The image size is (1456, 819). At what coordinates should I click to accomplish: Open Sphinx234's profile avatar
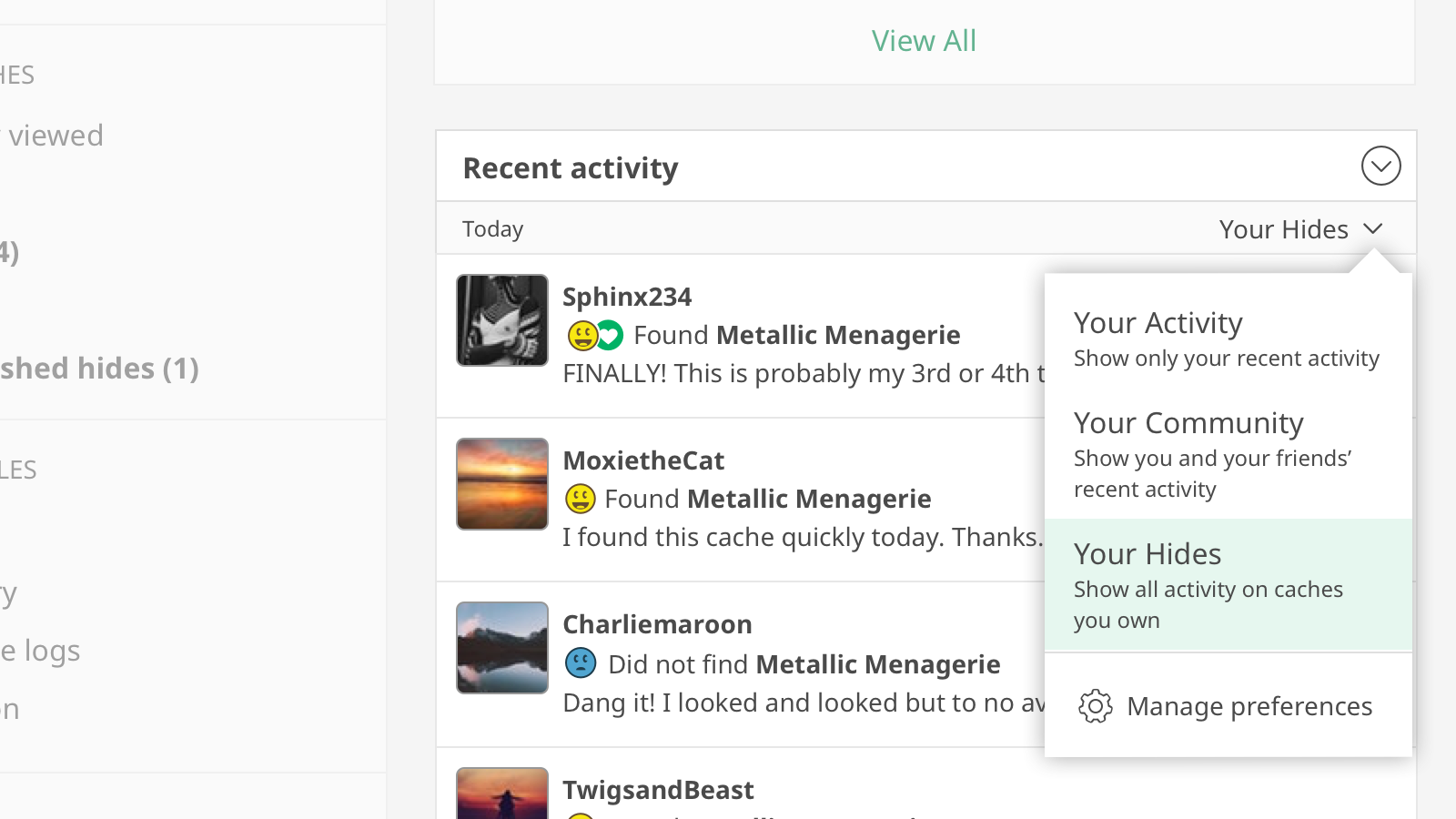point(502,320)
